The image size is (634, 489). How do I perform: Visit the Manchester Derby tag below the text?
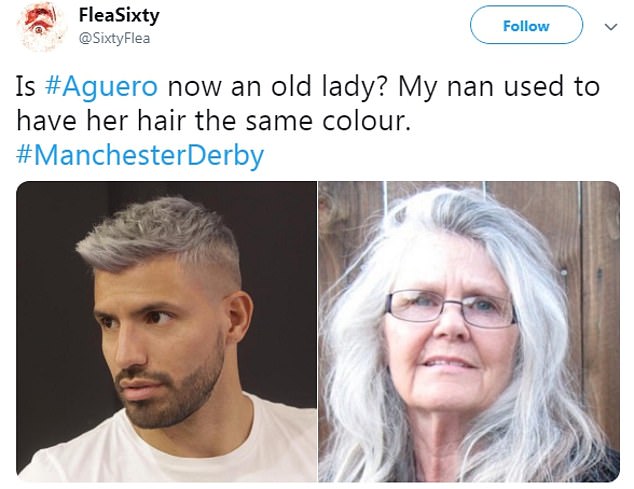pos(140,155)
